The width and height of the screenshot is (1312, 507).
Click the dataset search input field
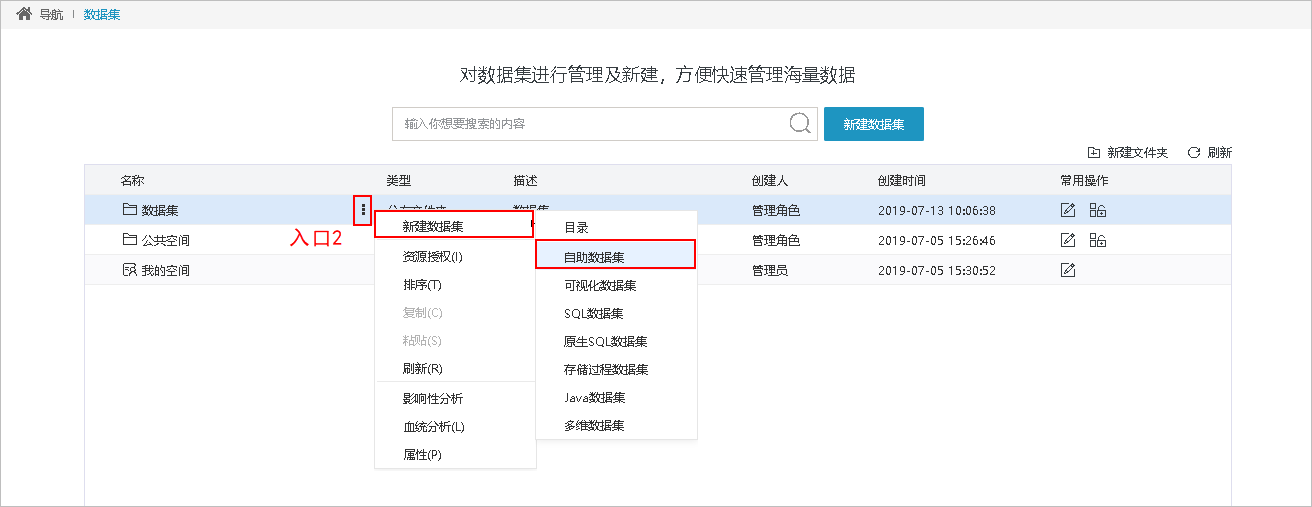tap(590, 124)
